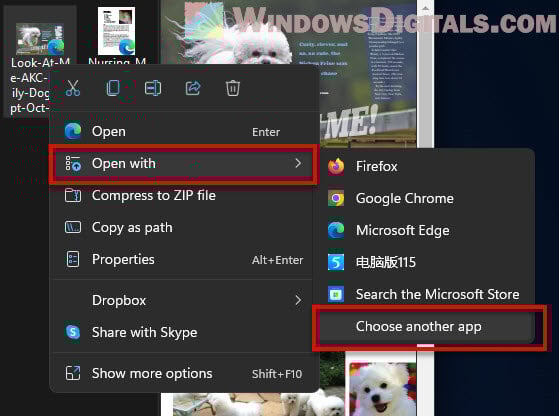Select Open from the context menu
Image resolution: width=559 pixels, height=416 pixels.
tap(183, 132)
